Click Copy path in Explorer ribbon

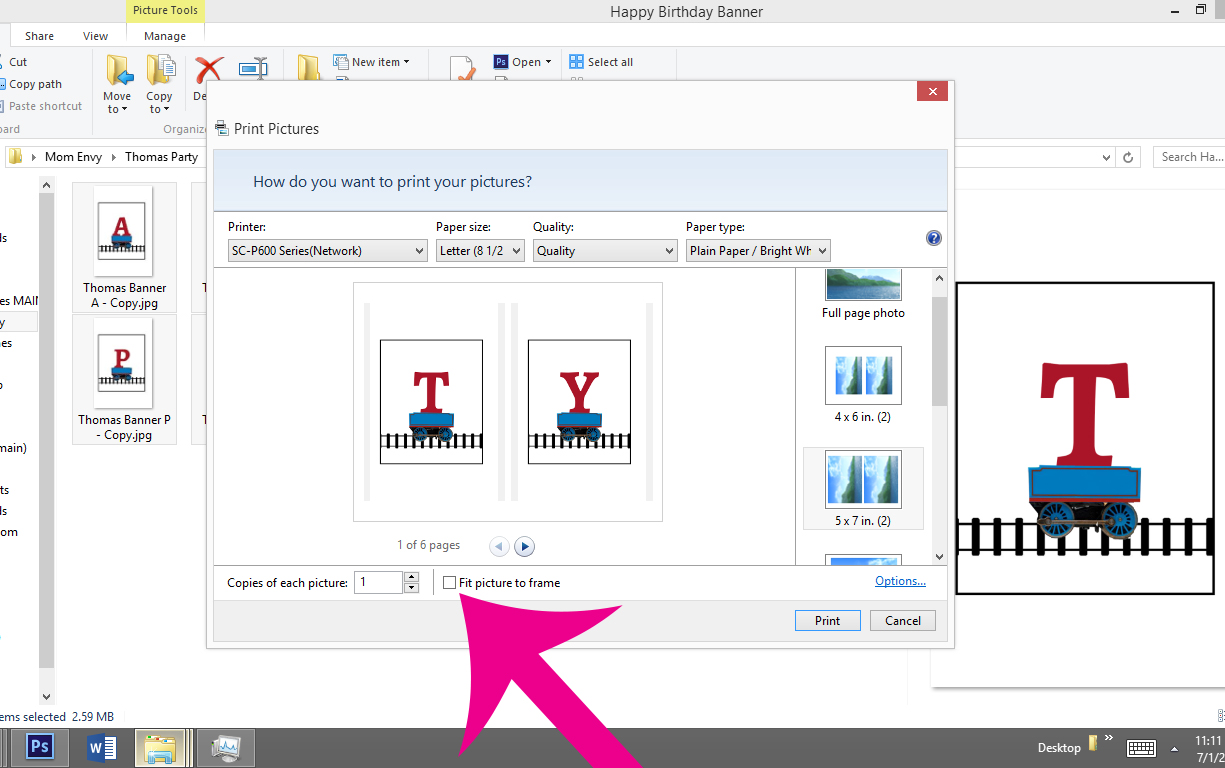tap(32, 84)
